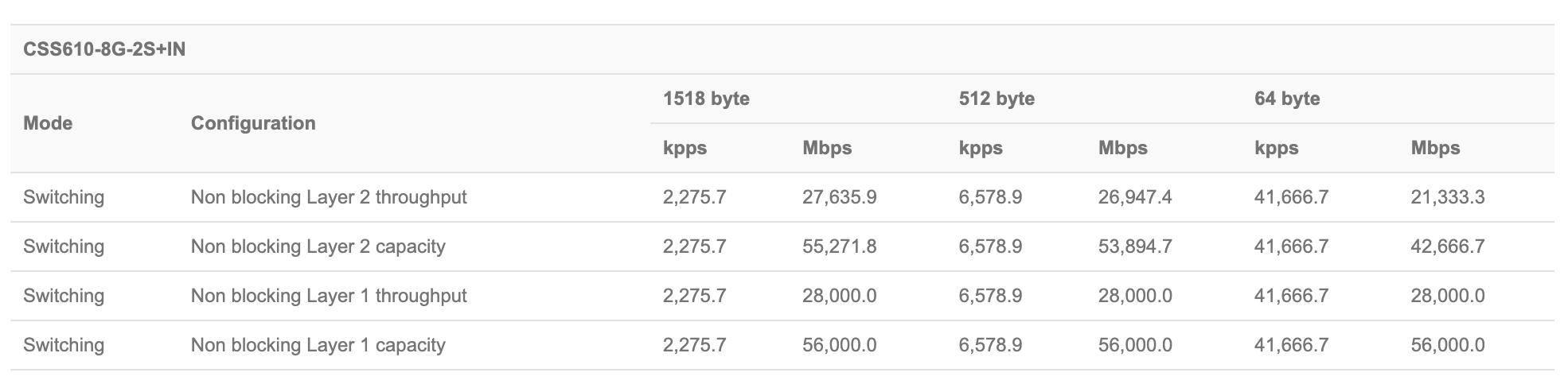
Task: Click the 26,947.4 Mbps value
Action: [x=1135, y=197]
